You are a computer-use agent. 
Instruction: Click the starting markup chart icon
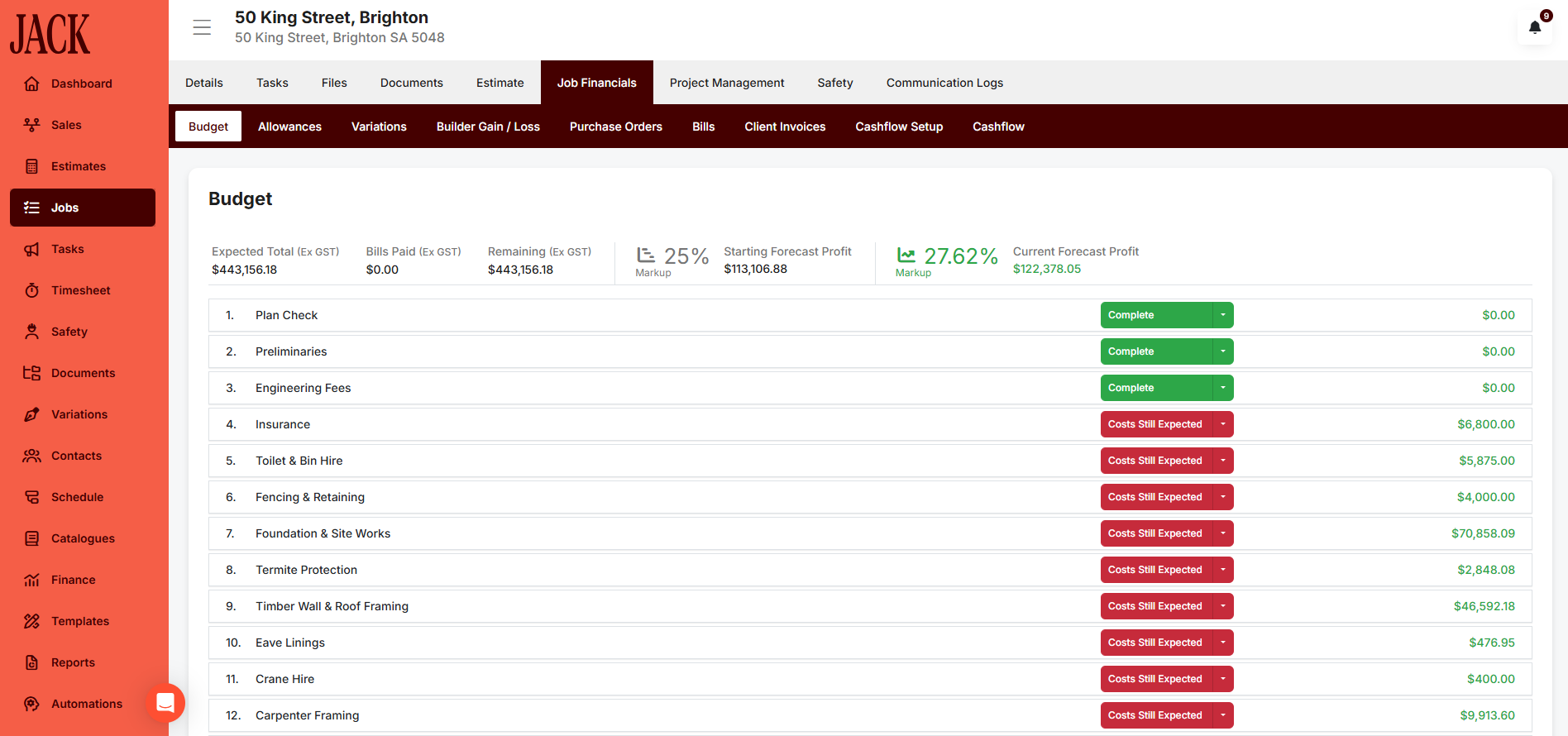click(x=646, y=255)
